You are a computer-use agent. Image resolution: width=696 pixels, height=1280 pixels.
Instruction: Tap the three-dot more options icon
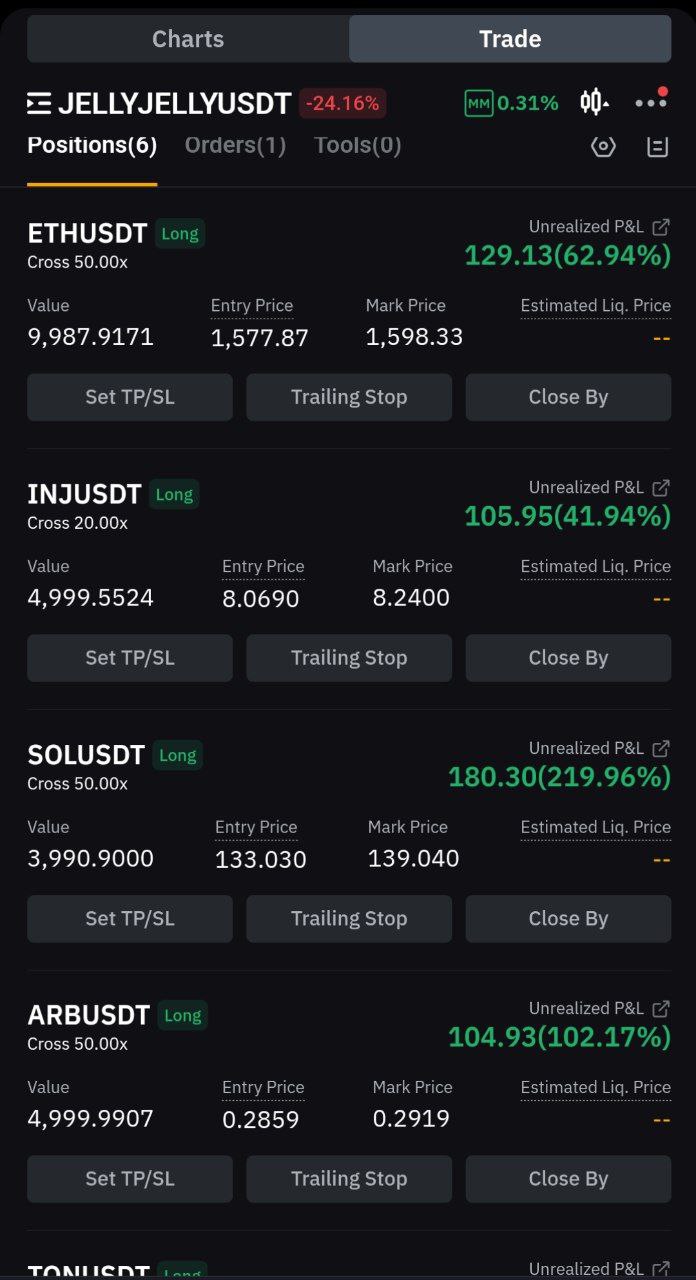(650, 102)
